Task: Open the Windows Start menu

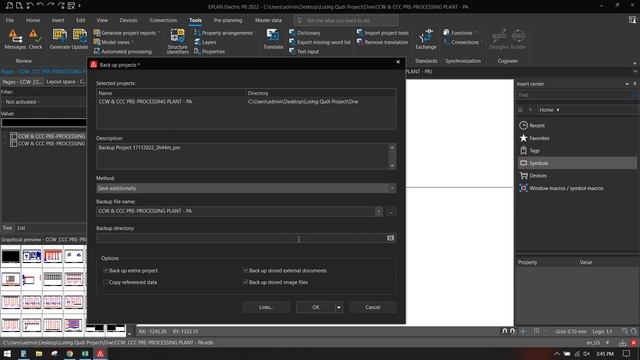Action: point(7,353)
